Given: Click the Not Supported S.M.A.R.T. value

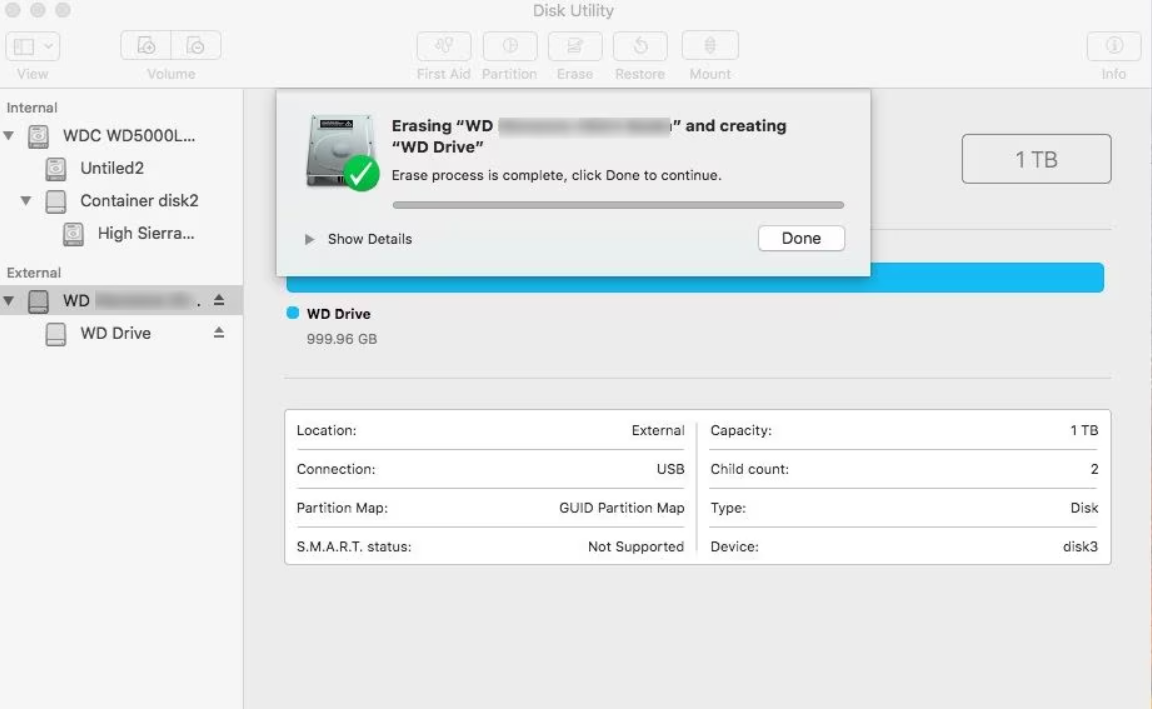Looking at the screenshot, I should coord(636,547).
